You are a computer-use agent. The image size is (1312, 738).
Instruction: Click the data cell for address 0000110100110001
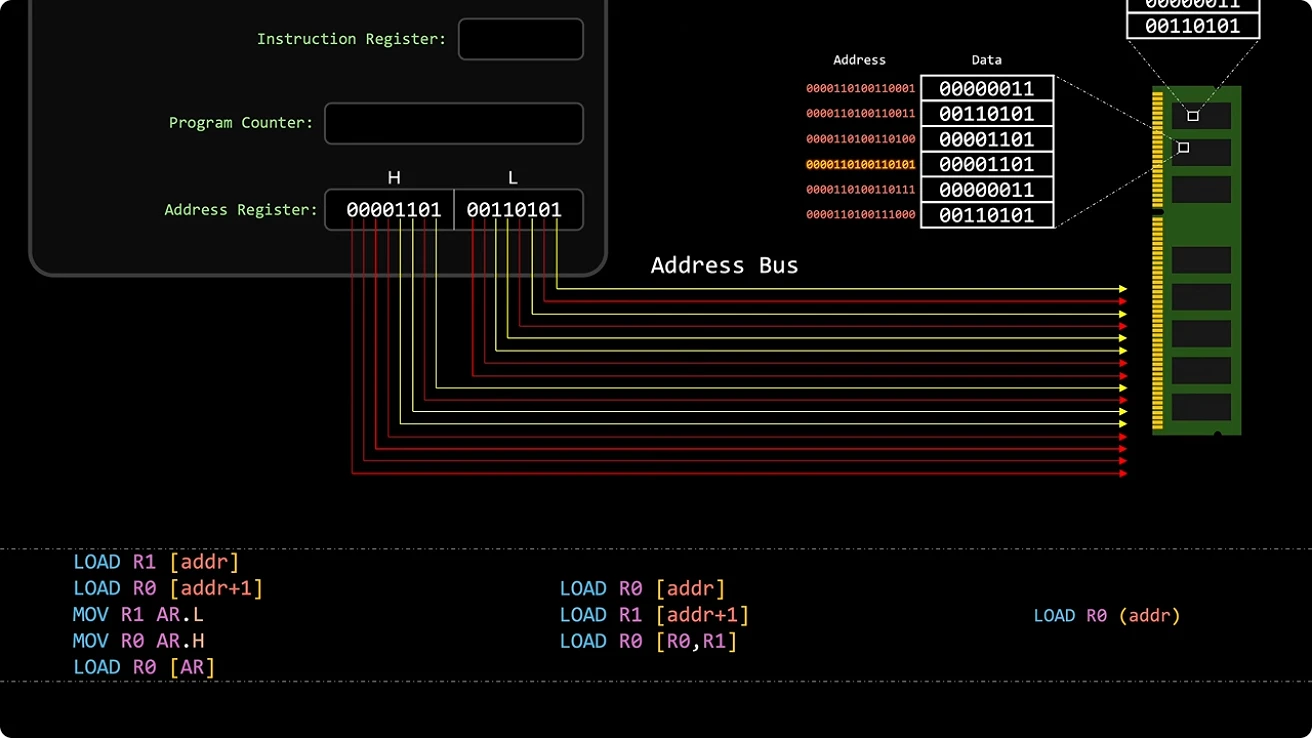click(x=987, y=89)
